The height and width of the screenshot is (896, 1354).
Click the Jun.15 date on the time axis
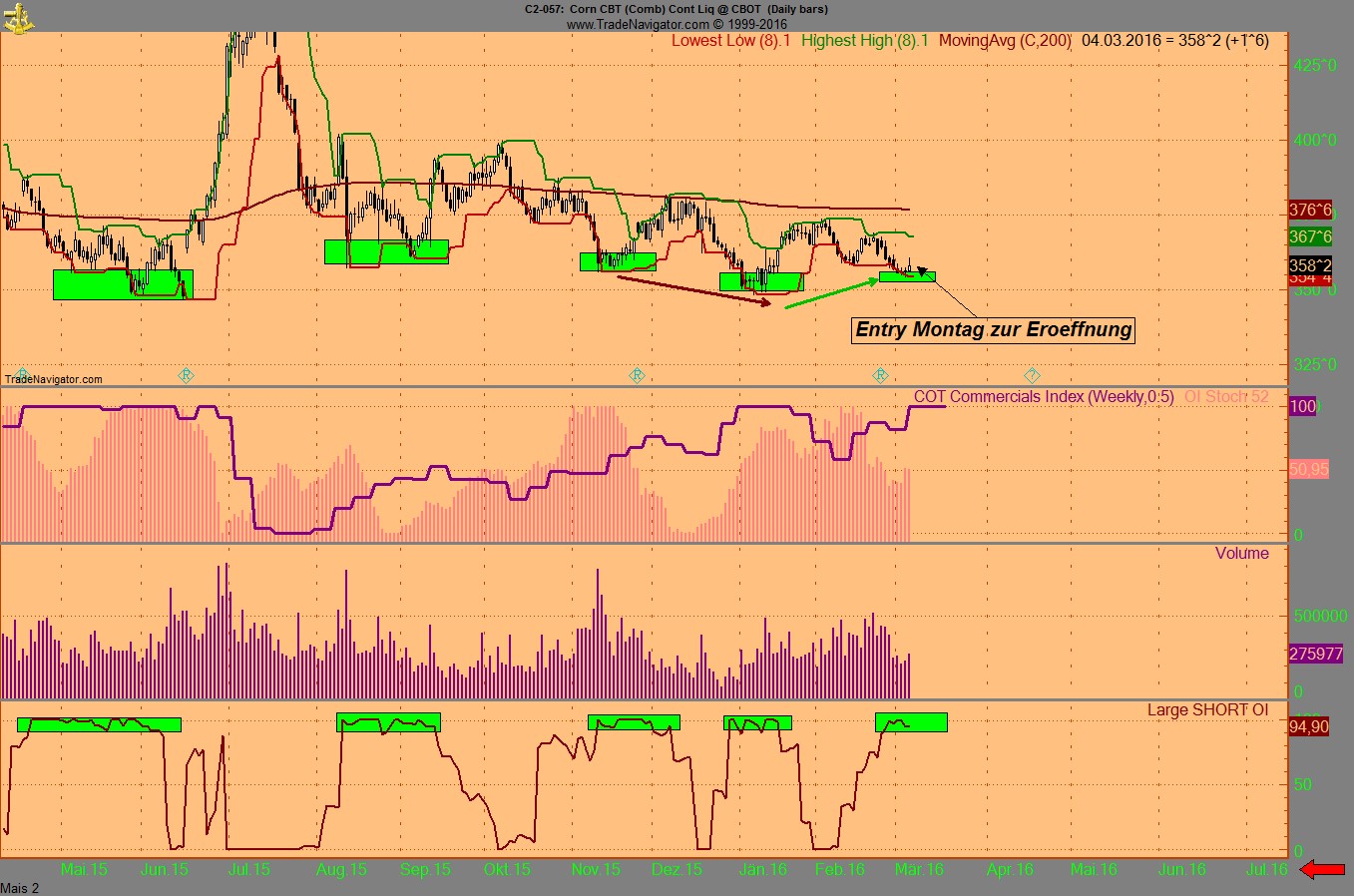tap(165, 869)
